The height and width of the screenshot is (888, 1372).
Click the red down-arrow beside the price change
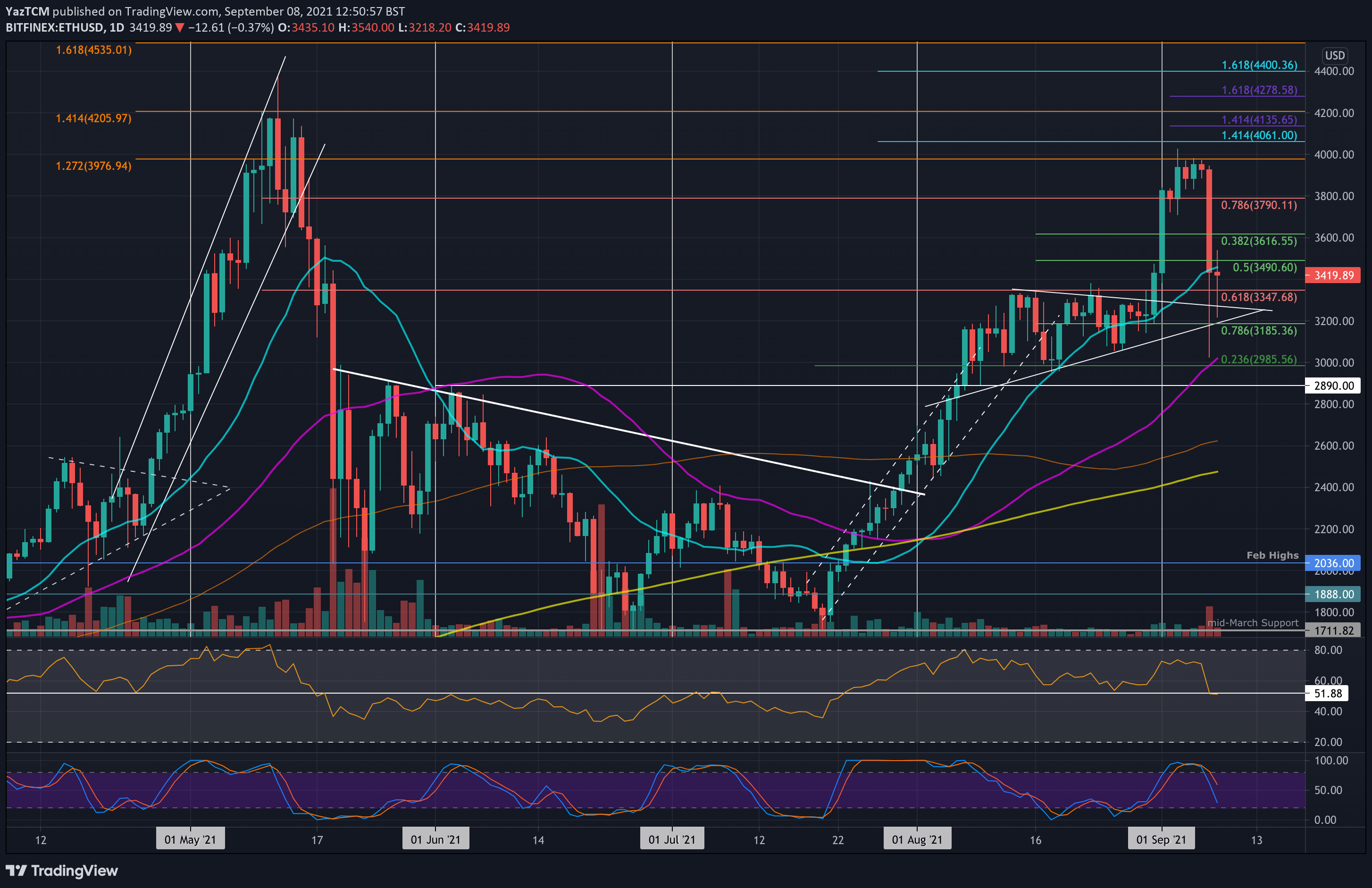tap(179, 27)
